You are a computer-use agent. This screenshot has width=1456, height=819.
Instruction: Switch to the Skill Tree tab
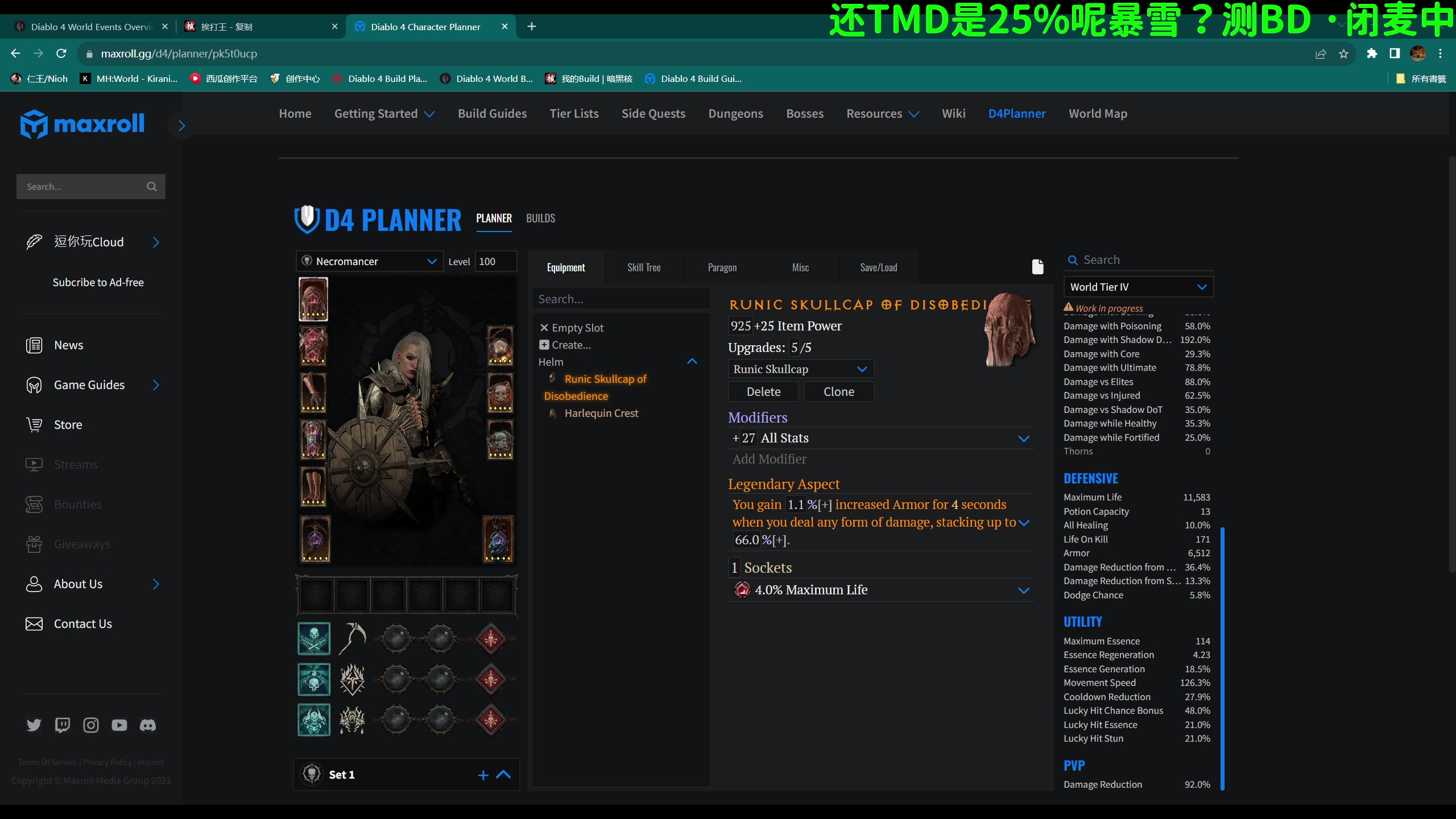644,267
